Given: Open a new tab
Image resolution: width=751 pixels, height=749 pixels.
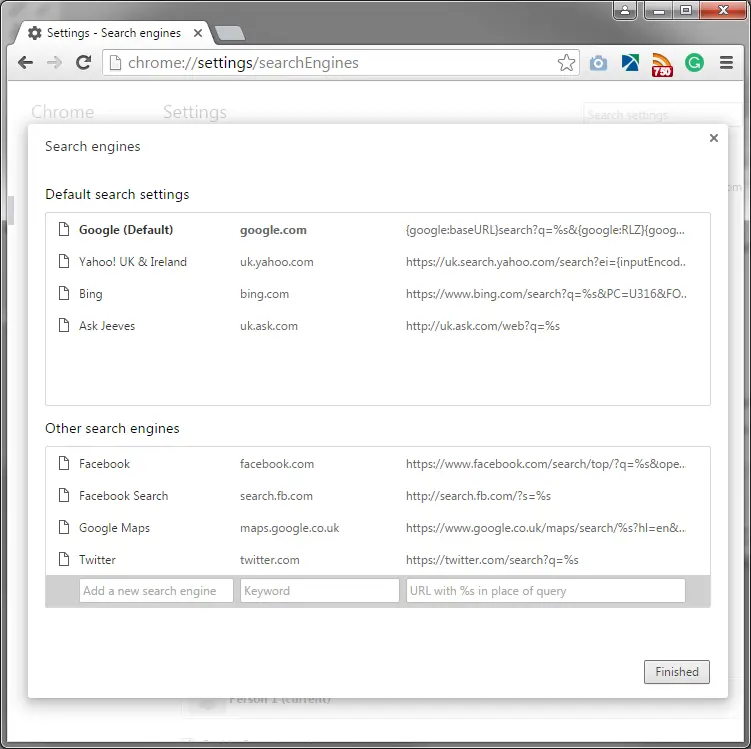Looking at the screenshot, I should click(x=229, y=34).
